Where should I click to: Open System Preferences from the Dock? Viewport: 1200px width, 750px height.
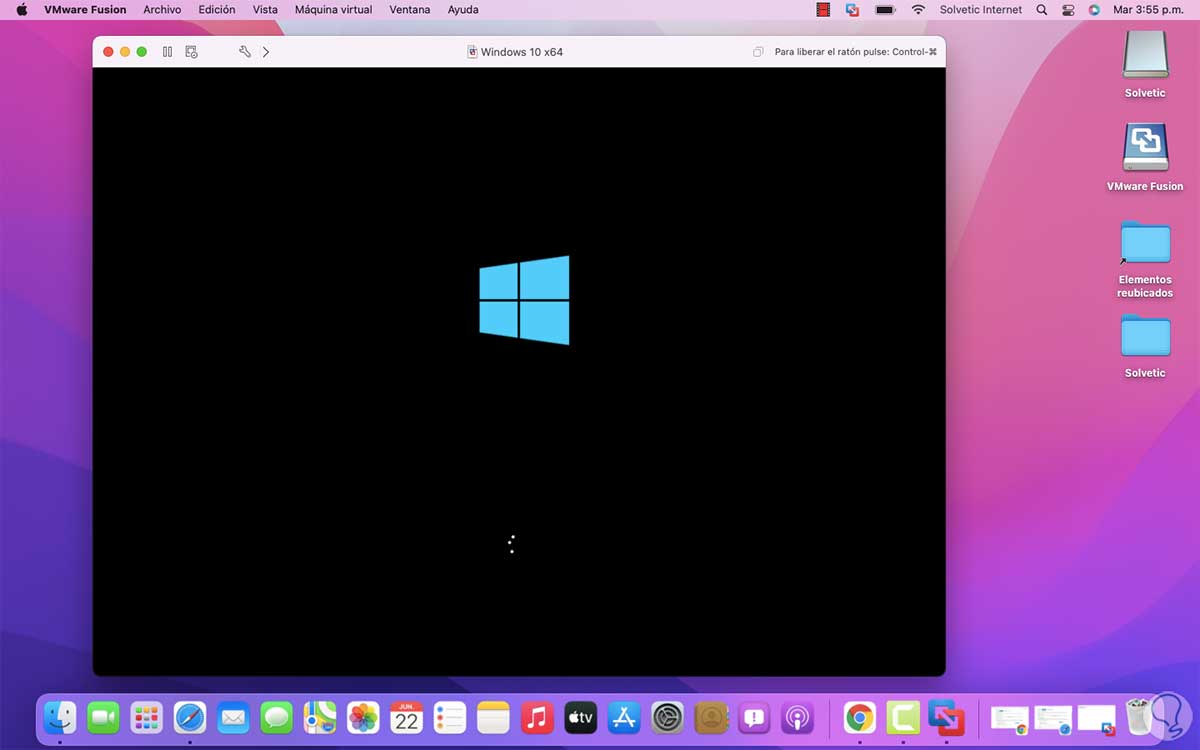pyautogui.click(x=667, y=717)
